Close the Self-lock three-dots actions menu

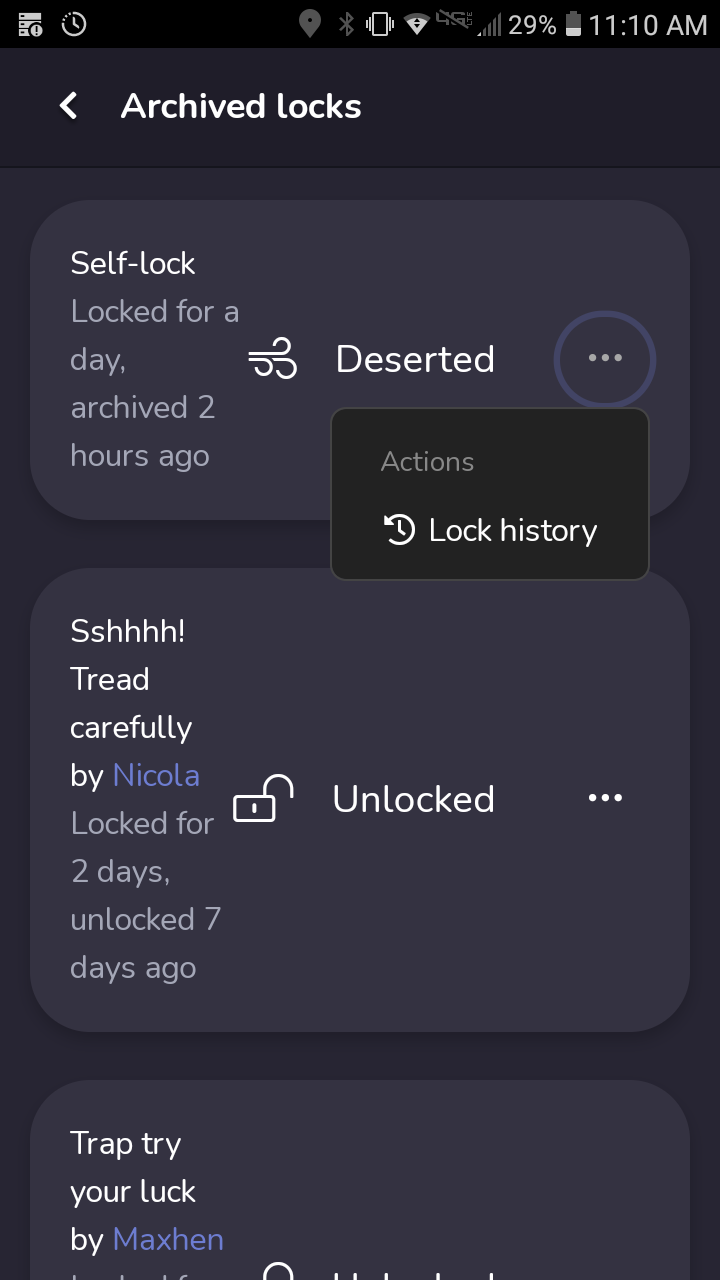click(604, 359)
